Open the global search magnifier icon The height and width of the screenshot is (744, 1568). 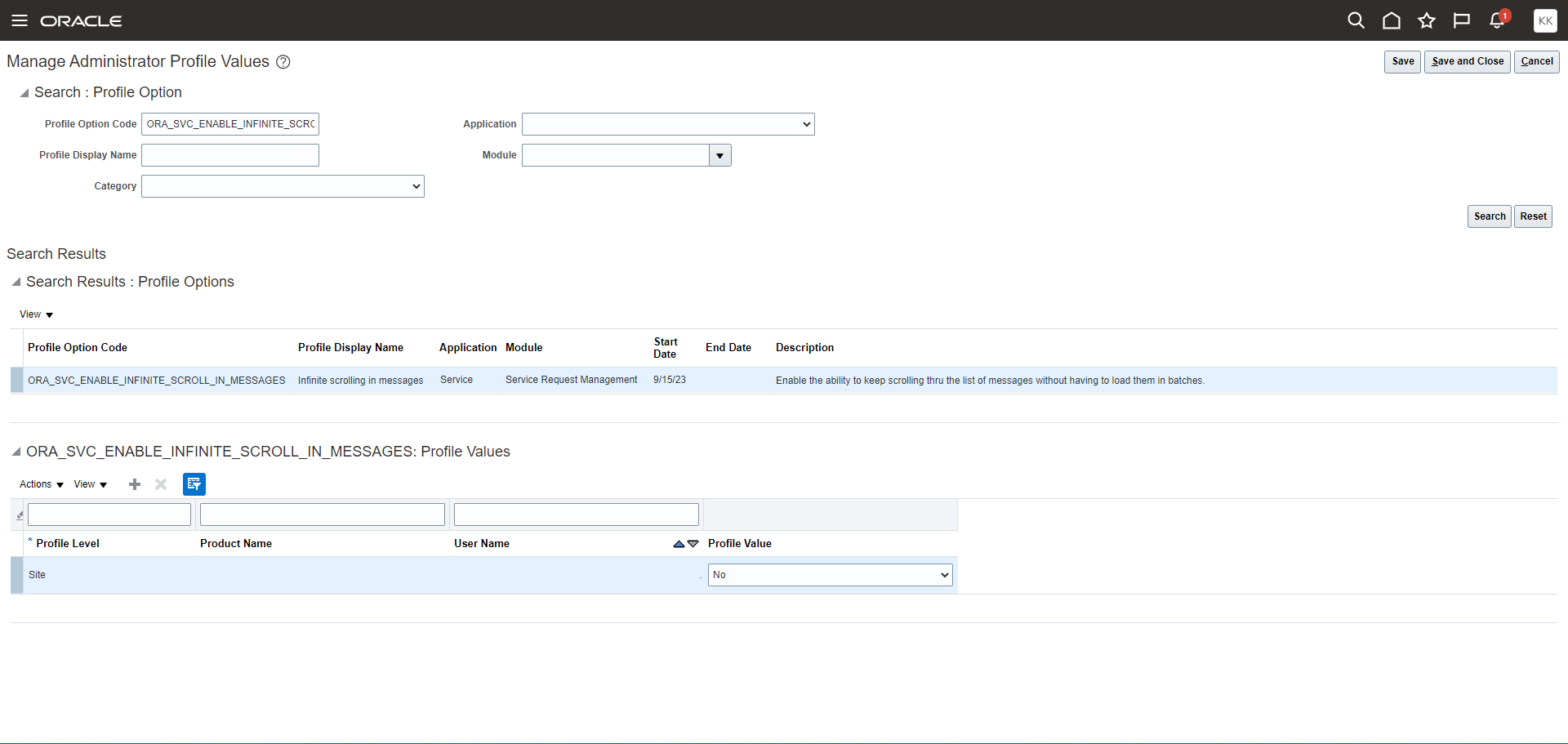[x=1356, y=20]
